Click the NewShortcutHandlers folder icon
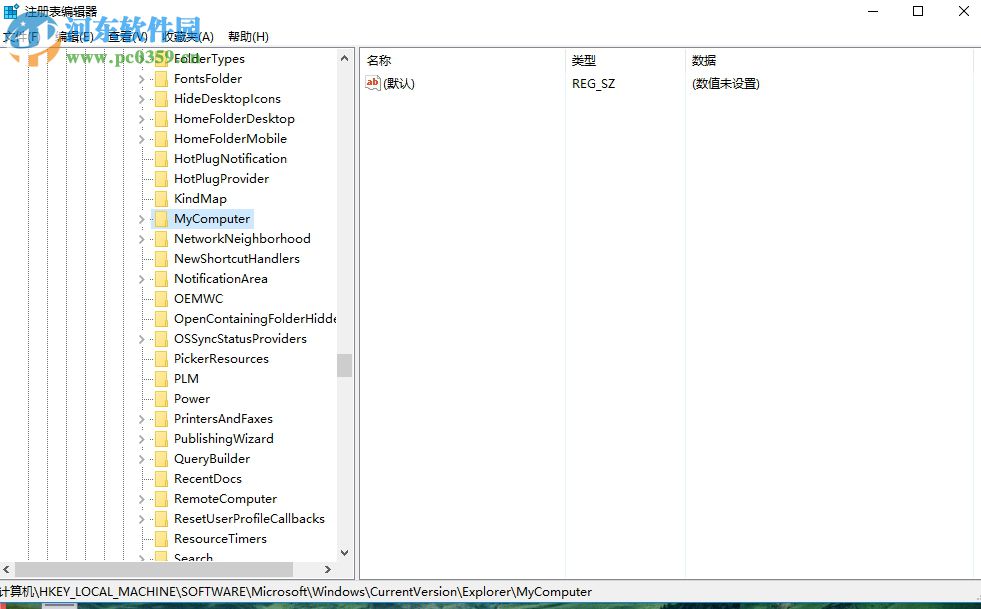 click(x=161, y=259)
